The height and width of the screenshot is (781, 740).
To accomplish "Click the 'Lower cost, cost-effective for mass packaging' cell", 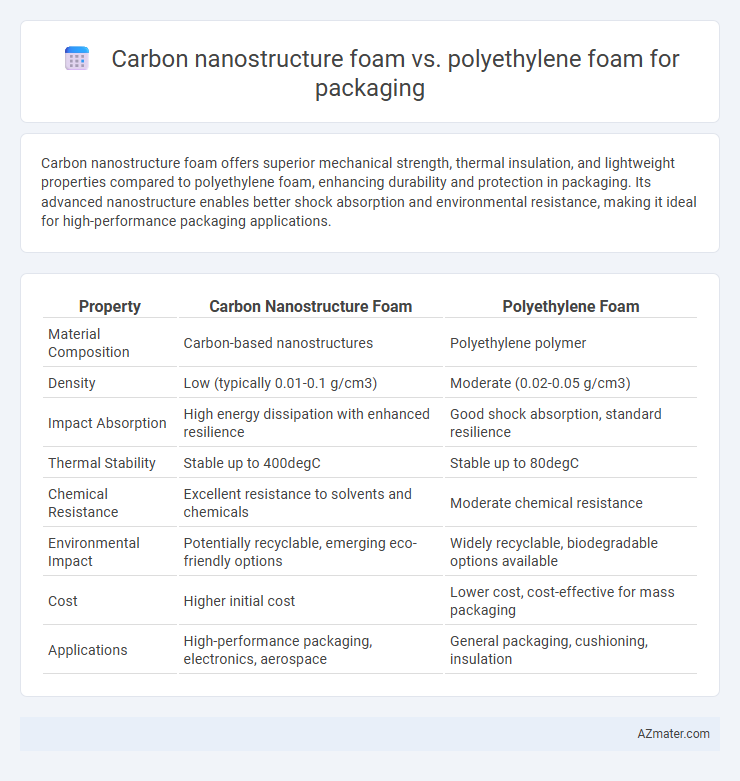I will tap(571, 600).
